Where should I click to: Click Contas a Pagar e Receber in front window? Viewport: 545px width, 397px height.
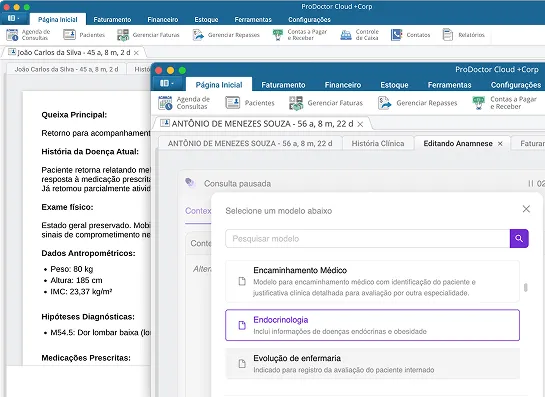click(504, 103)
